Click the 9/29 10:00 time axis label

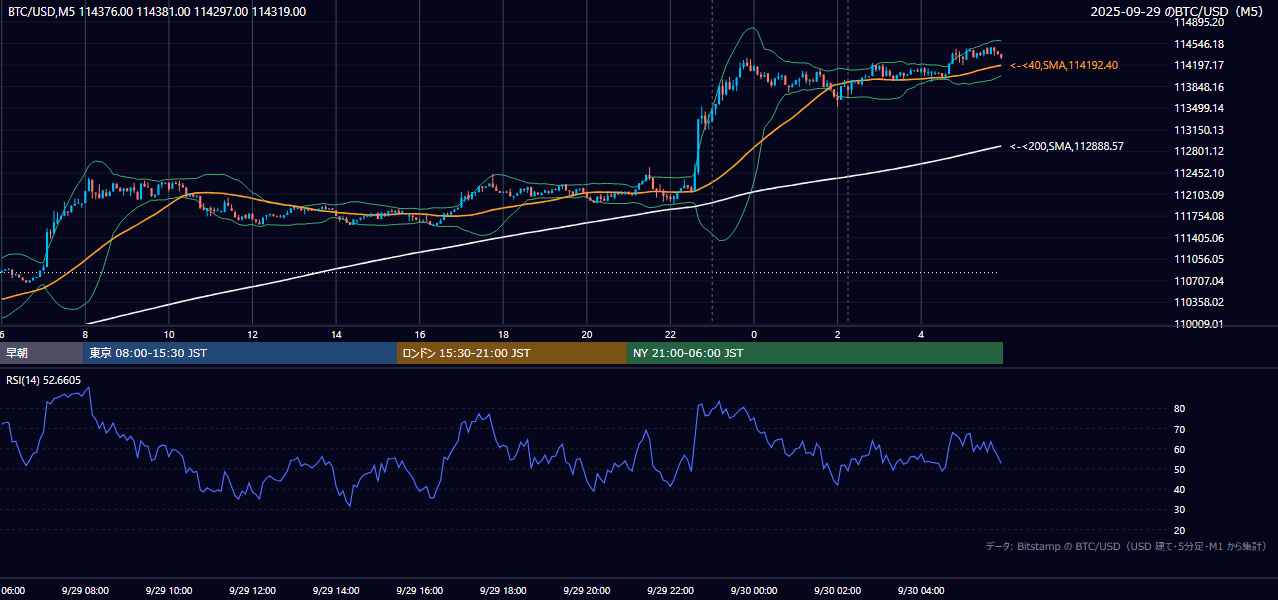tap(169, 591)
